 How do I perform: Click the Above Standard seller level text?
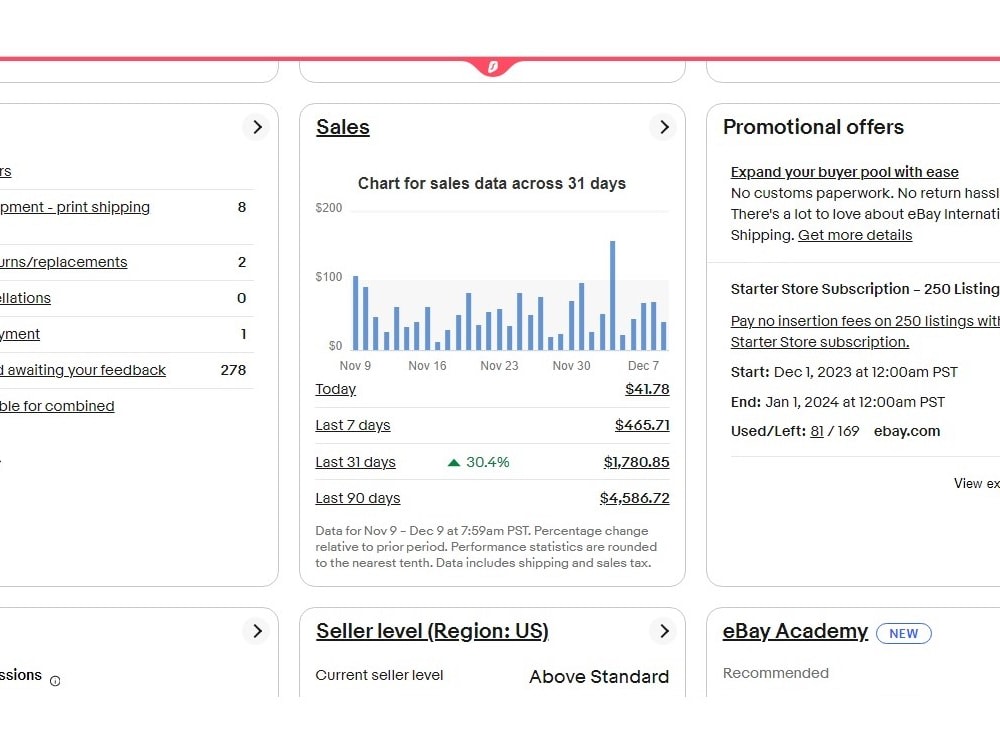tap(599, 677)
